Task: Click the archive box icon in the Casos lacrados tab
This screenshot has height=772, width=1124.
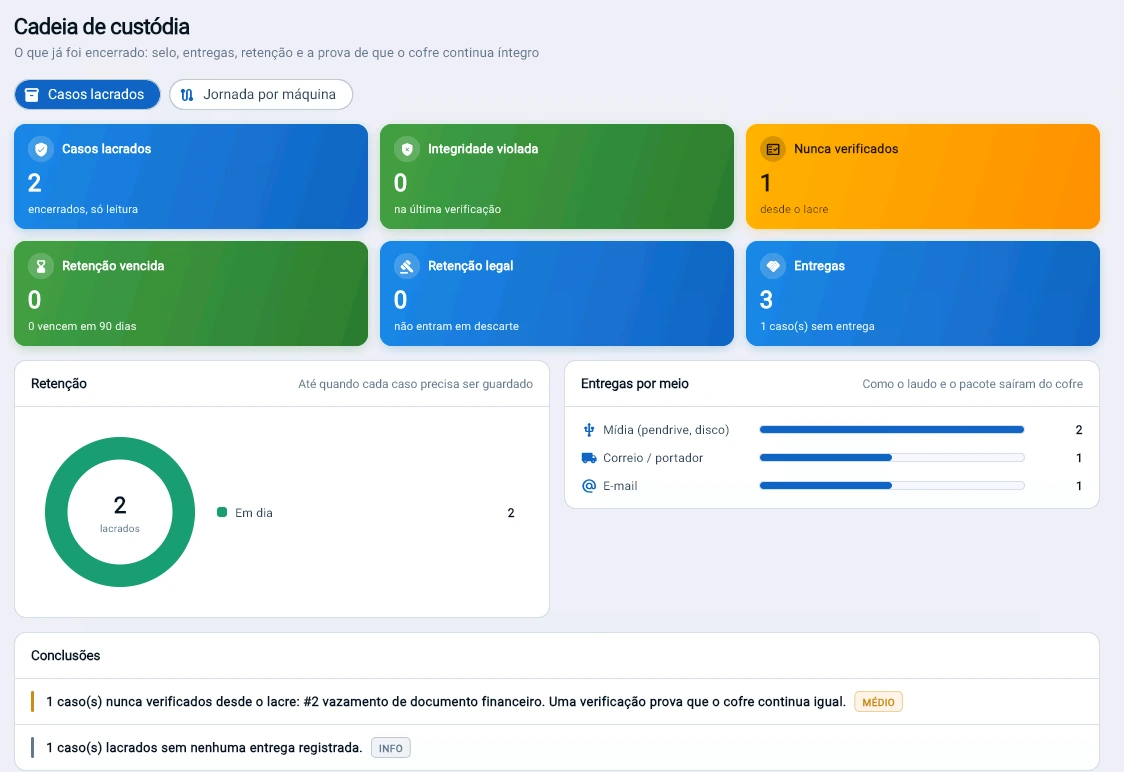Action: (32, 95)
